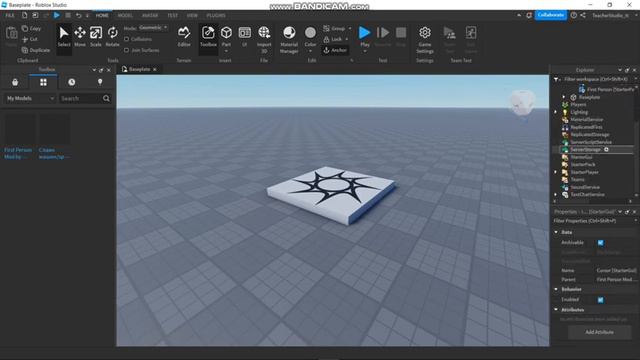640x360 pixels.
Task: Open the Lock dropdown arrow
Action: tap(347, 39)
